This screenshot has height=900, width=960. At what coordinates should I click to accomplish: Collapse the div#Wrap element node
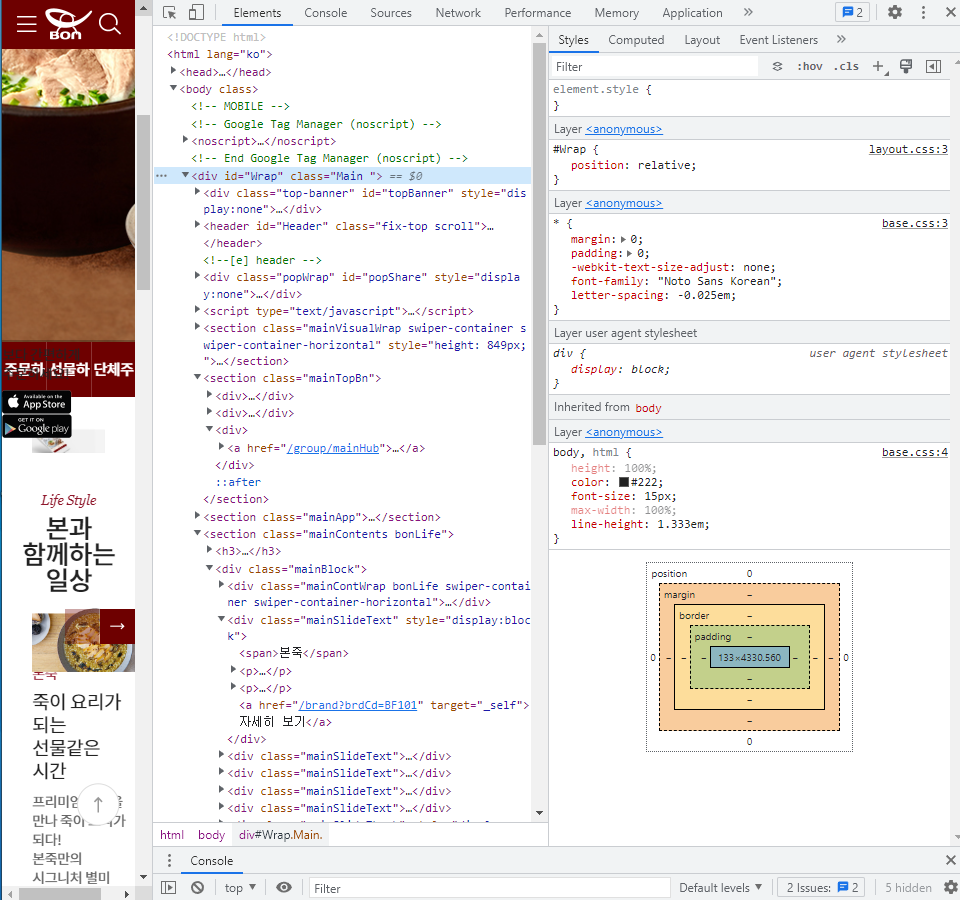[186, 175]
